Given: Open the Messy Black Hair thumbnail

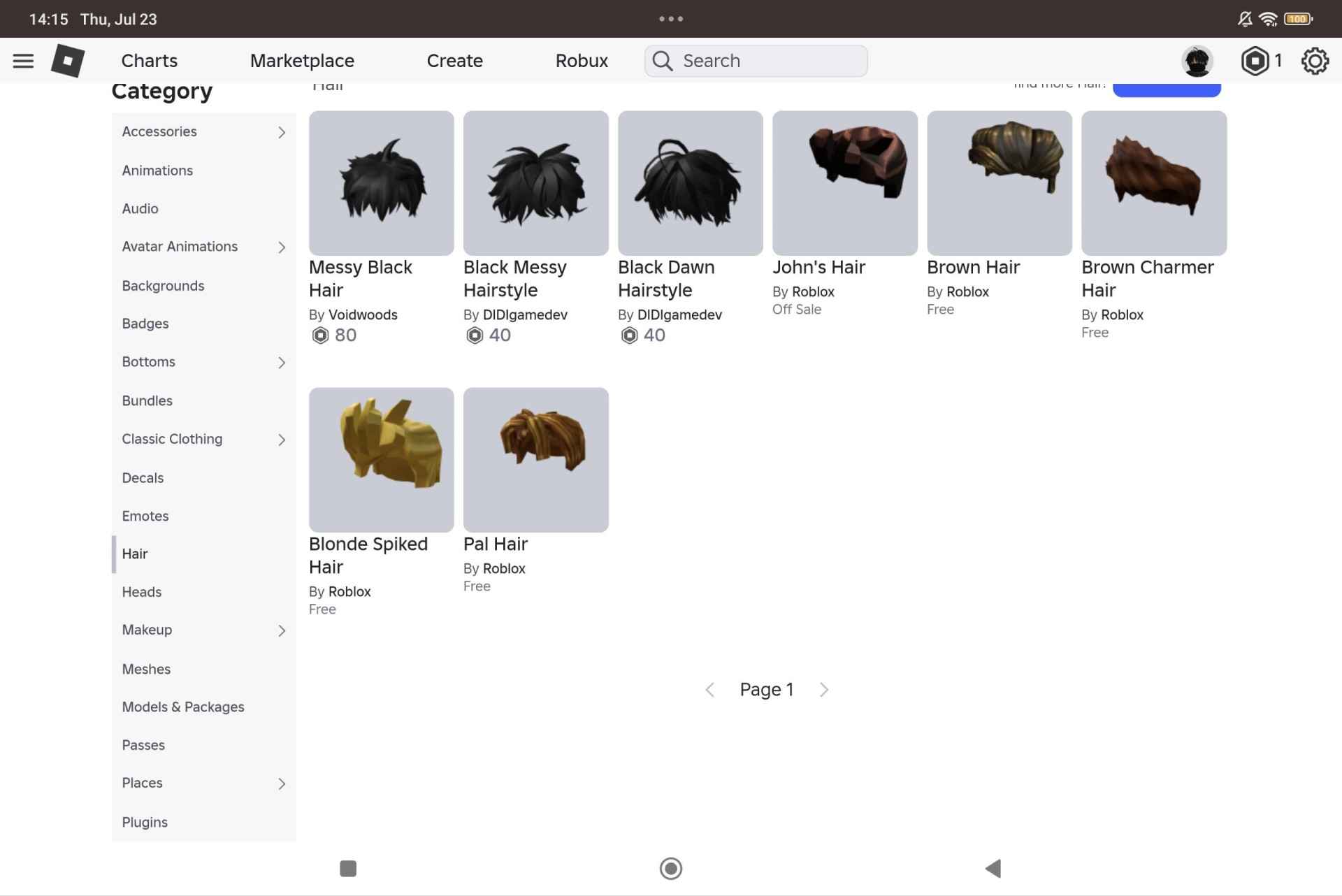Looking at the screenshot, I should click(382, 183).
